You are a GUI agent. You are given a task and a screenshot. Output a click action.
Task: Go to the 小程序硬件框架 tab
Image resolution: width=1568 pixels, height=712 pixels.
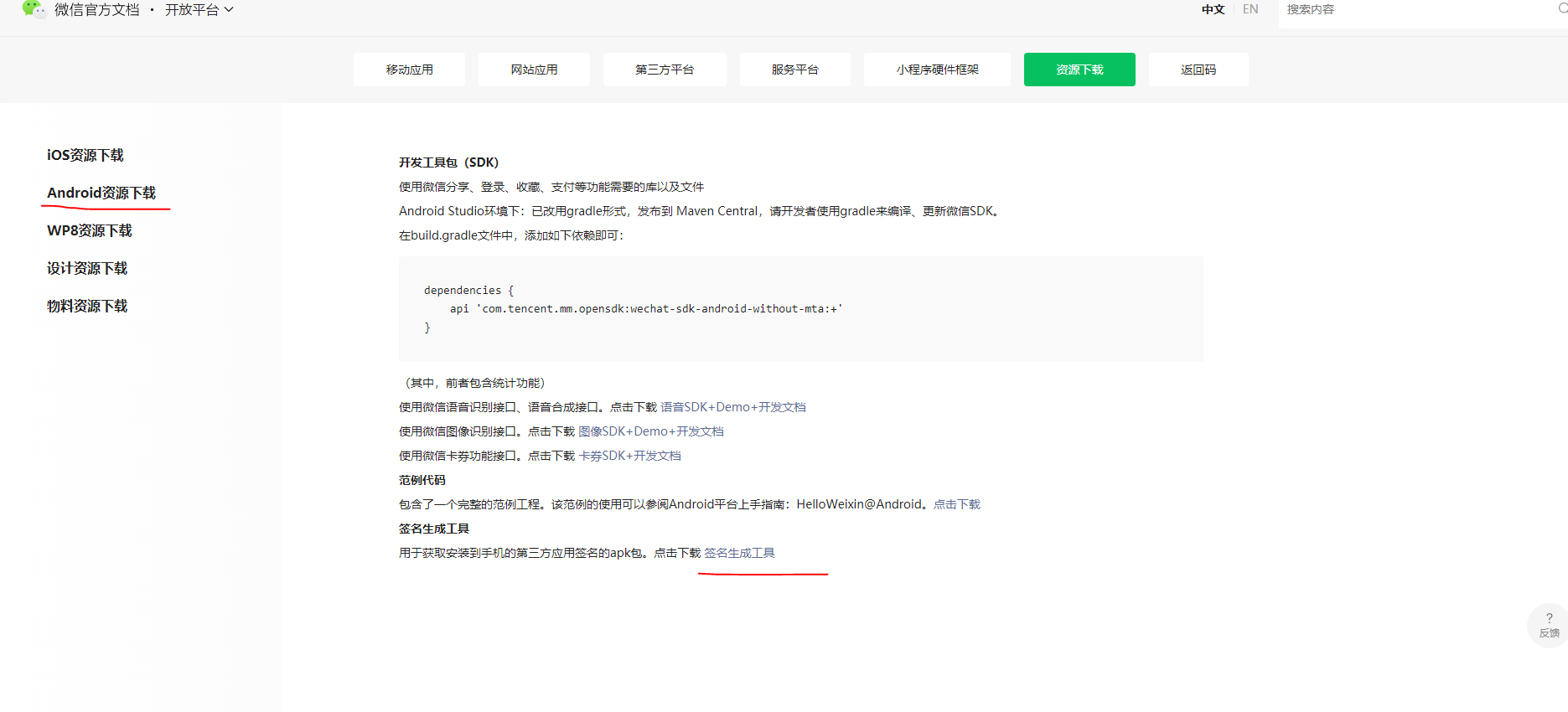[x=937, y=70]
